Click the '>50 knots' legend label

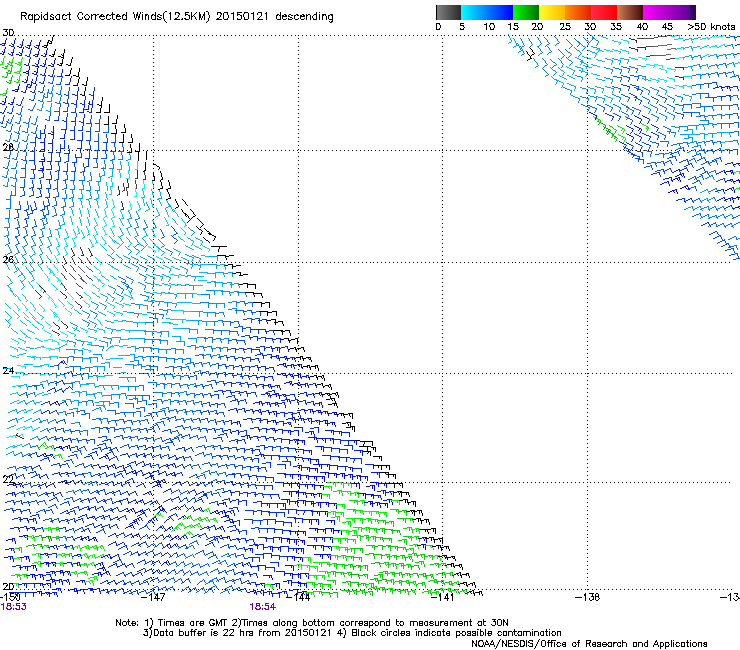pos(711,27)
